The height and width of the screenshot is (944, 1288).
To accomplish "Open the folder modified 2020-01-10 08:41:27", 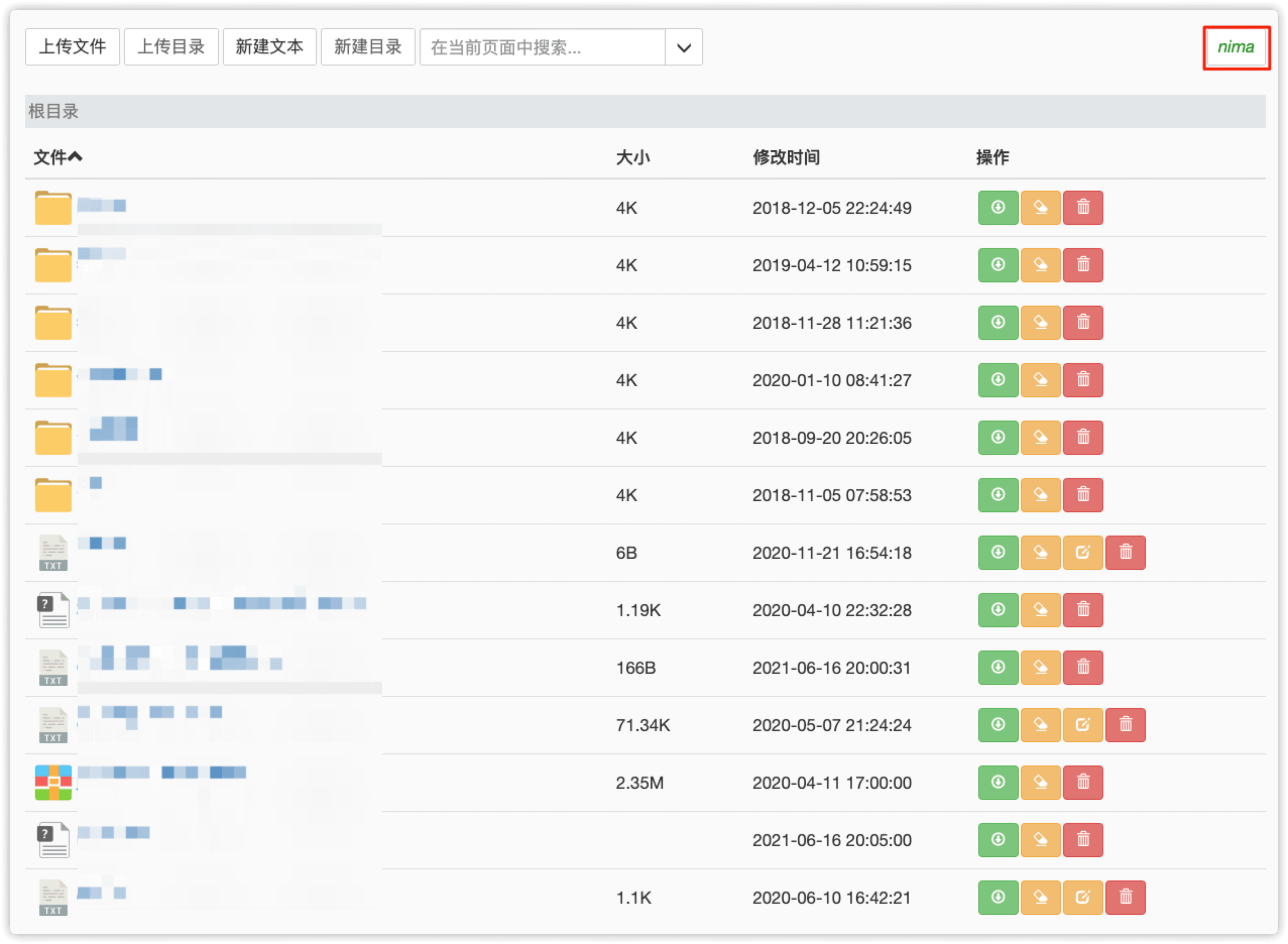I will (x=53, y=380).
